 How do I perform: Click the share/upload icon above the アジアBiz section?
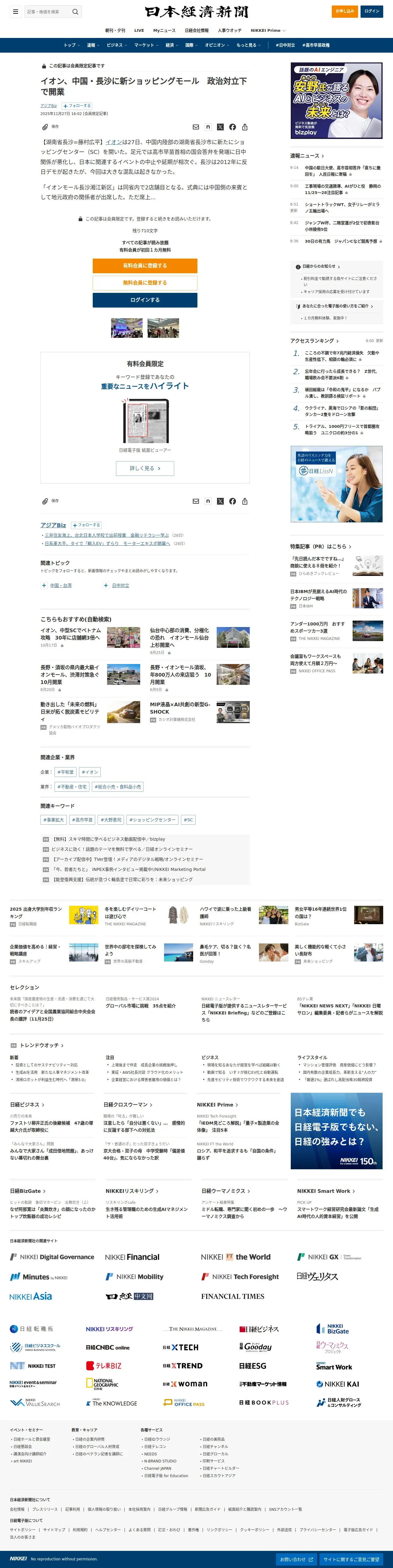[x=245, y=502]
